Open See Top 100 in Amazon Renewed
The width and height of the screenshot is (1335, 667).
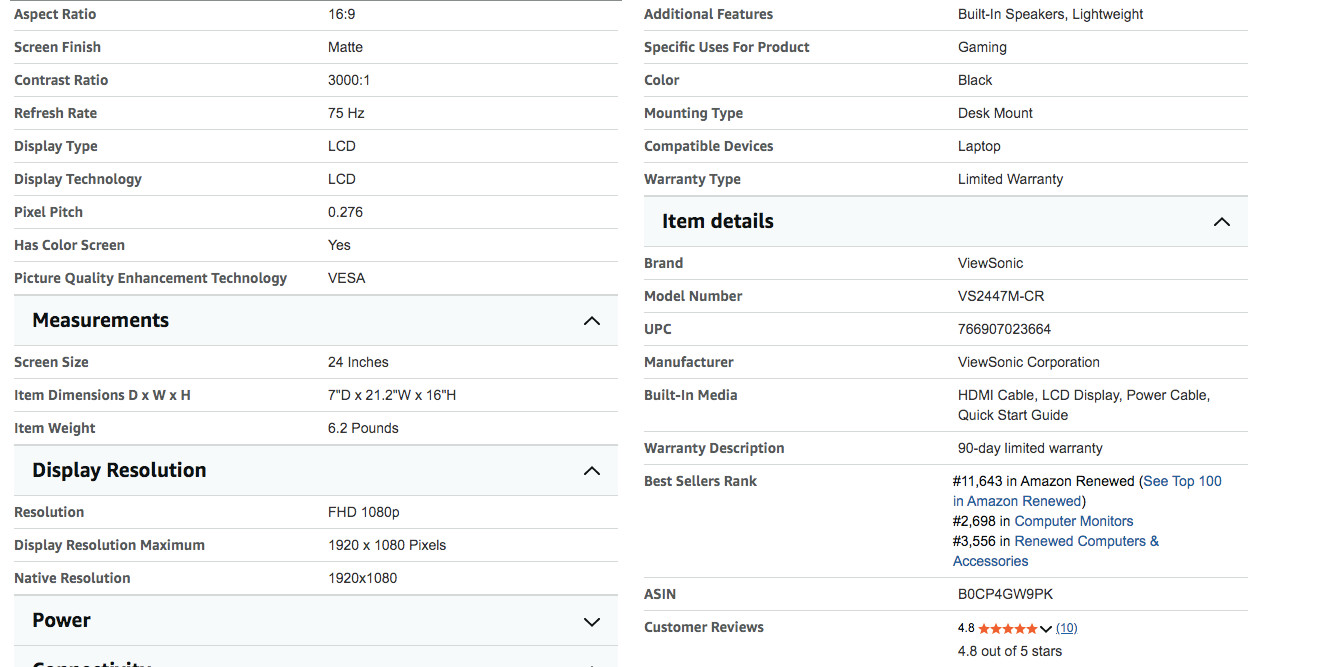click(x=1182, y=481)
